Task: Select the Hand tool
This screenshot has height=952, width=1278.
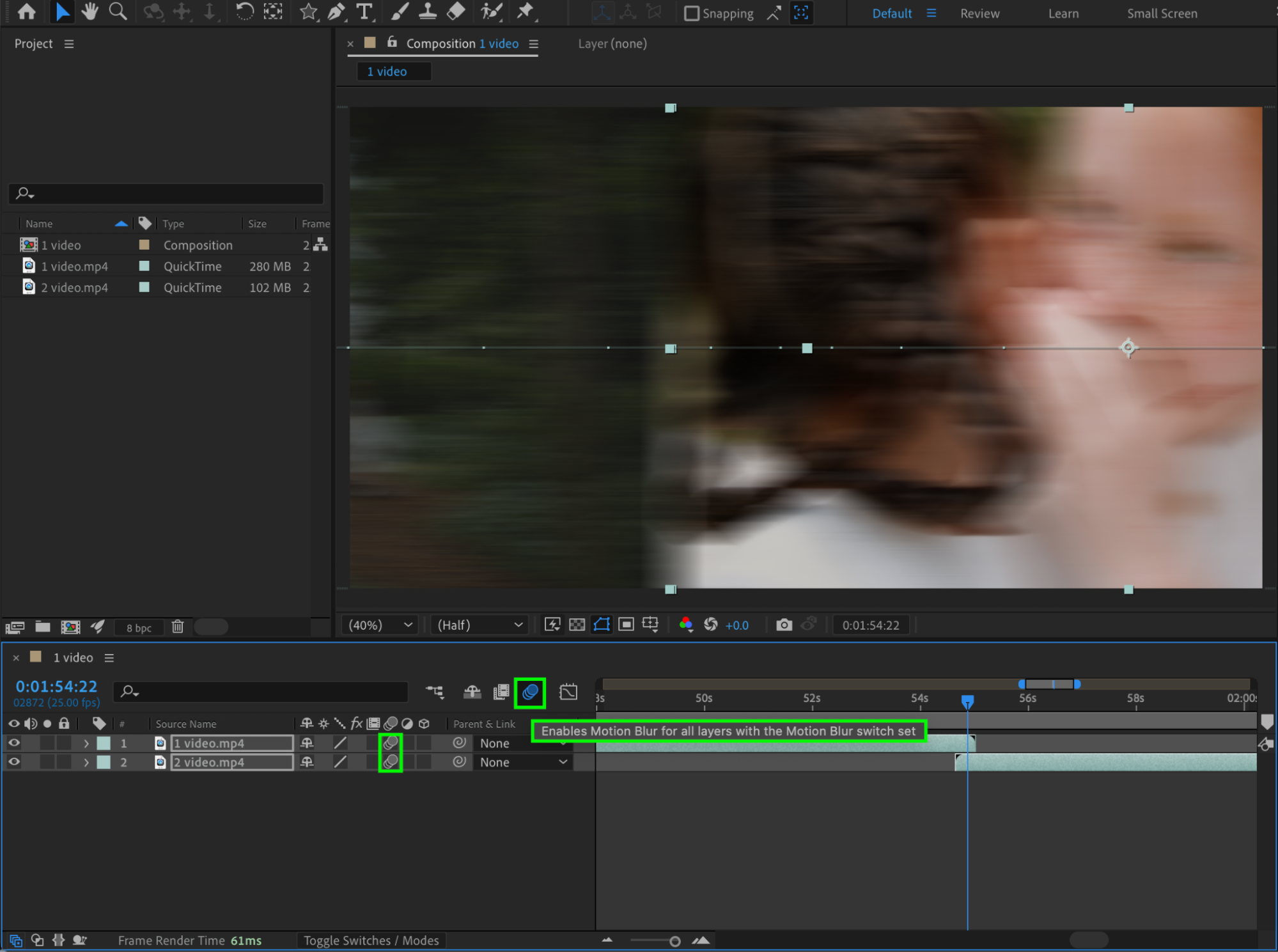Action: [90, 12]
